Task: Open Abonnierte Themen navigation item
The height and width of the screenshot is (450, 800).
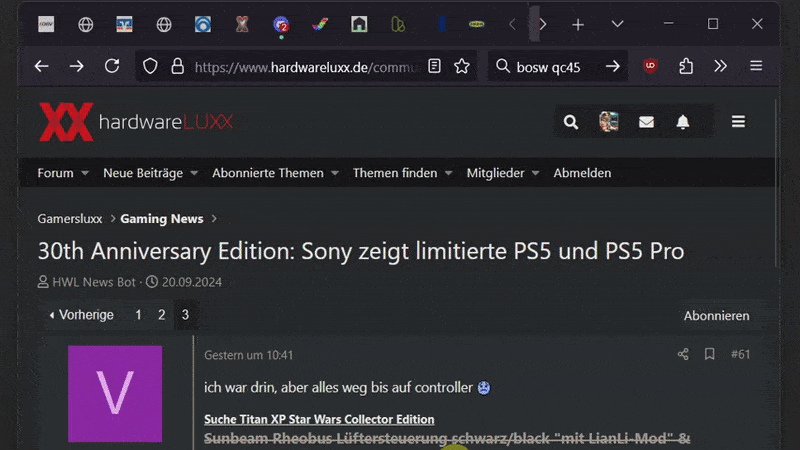Action: click(268, 173)
